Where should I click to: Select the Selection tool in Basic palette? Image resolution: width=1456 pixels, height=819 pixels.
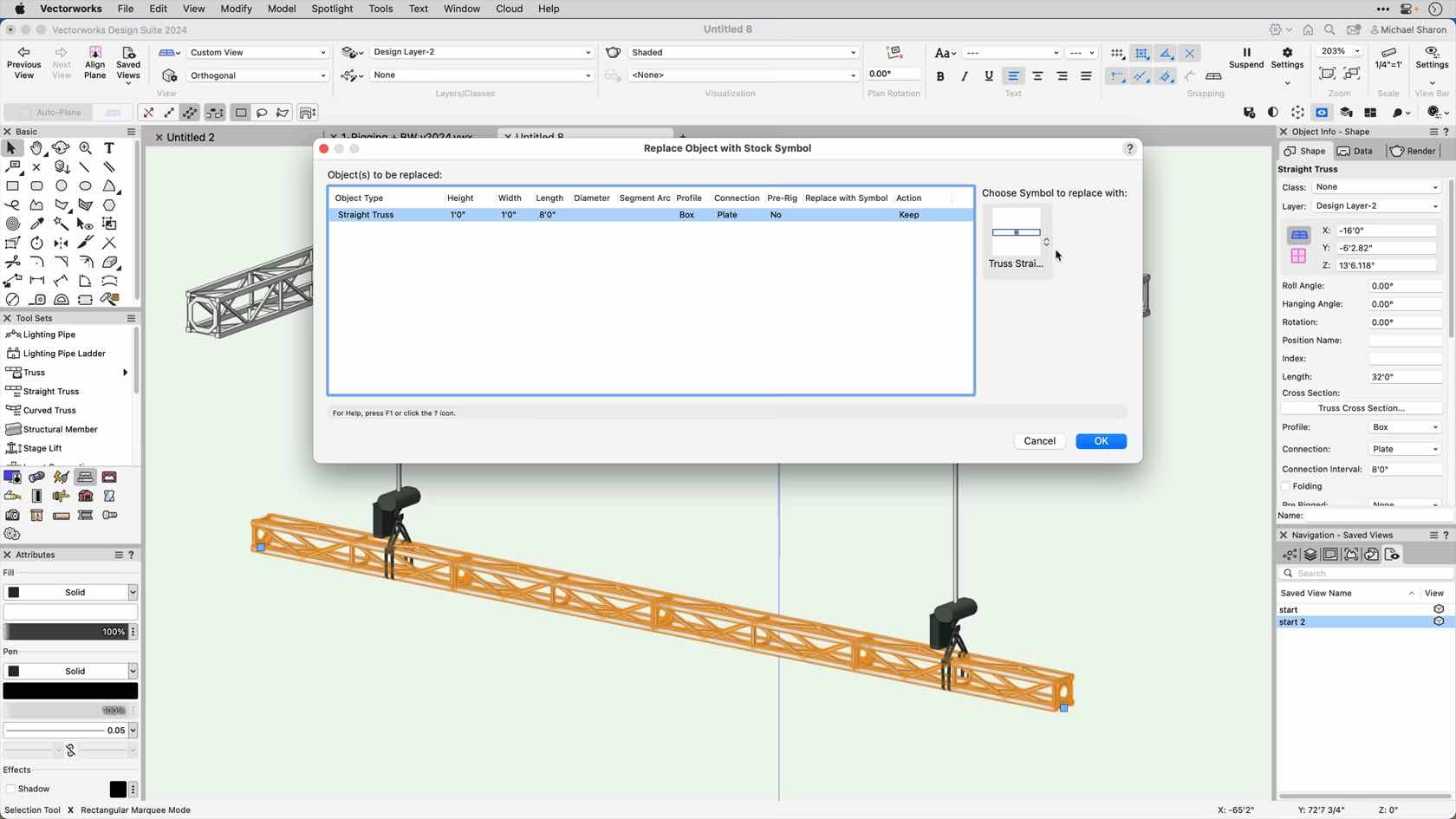tap(11, 148)
